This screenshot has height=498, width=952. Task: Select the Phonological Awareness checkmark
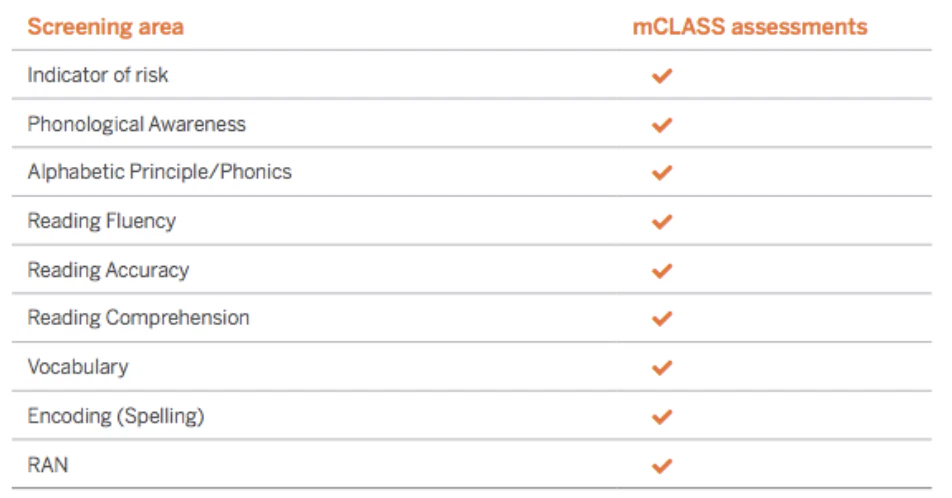coord(661,125)
